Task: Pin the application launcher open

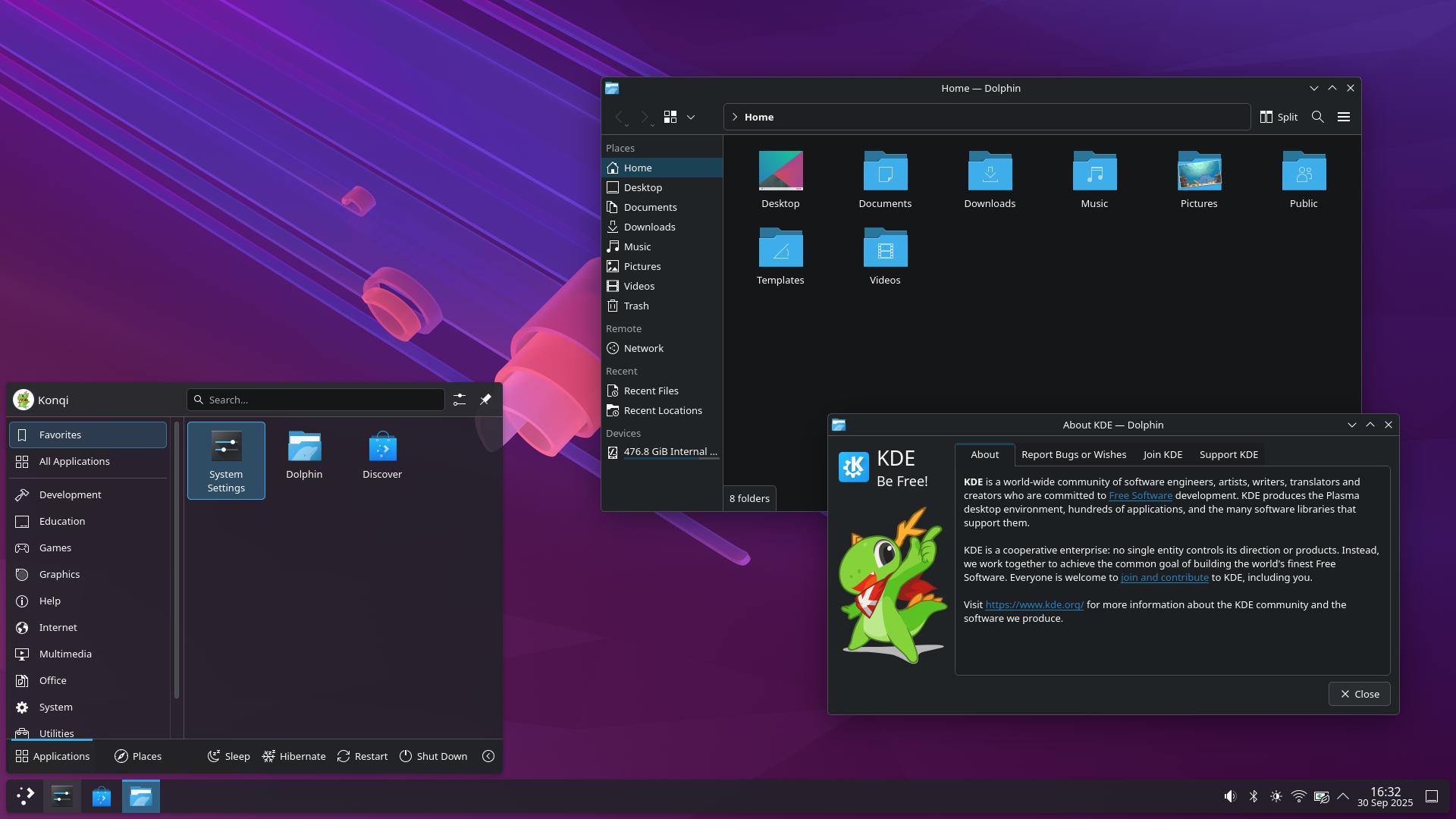Action: (485, 400)
